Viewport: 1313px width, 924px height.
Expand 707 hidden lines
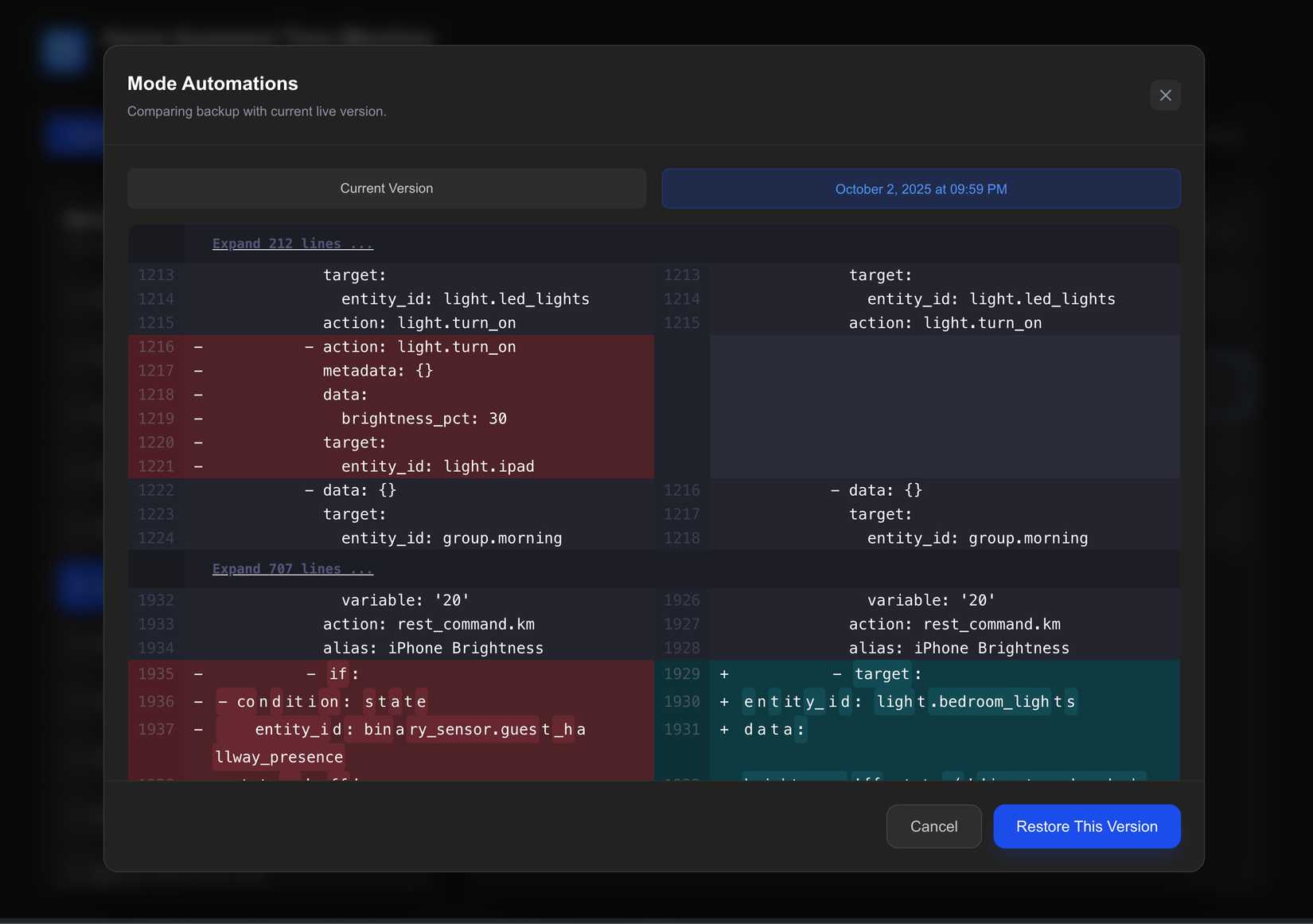pyautogui.click(x=292, y=569)
